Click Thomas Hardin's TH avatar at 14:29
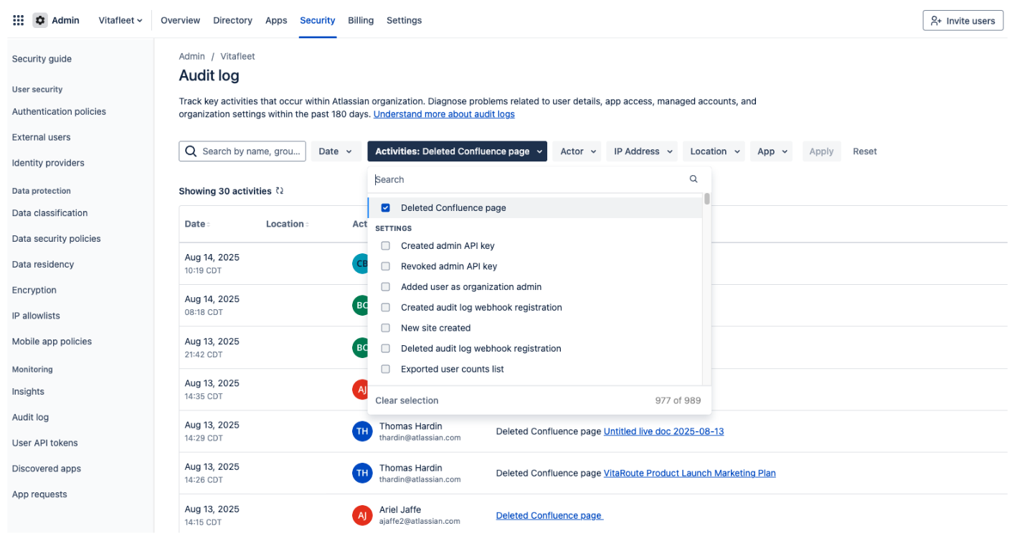1017x536 pixels. 362,431
